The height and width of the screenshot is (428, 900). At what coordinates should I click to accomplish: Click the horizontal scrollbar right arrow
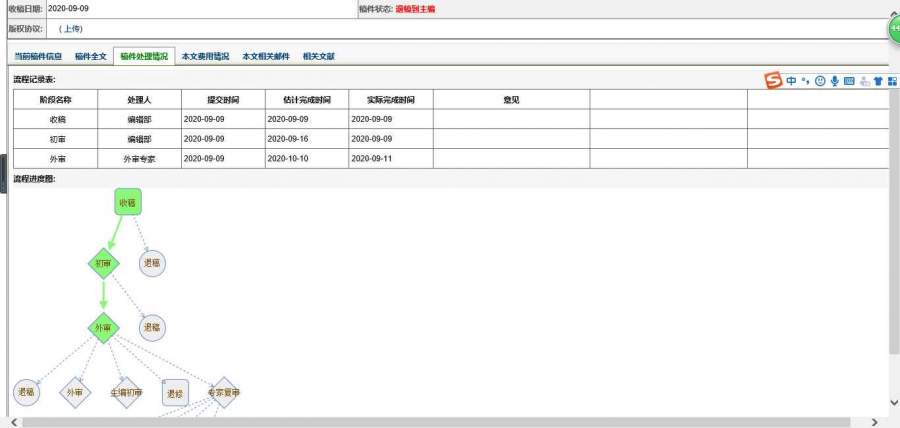tap(875, 422)
